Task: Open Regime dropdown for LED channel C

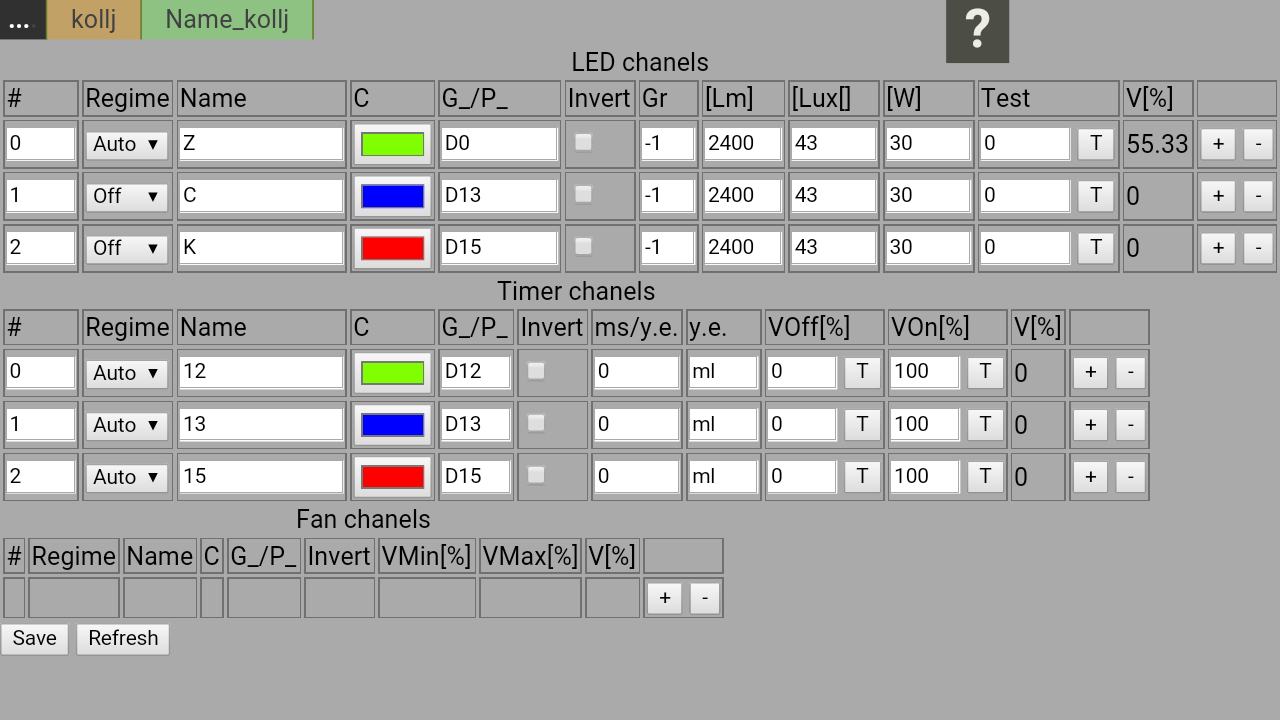Action: (x=126, y=196)
